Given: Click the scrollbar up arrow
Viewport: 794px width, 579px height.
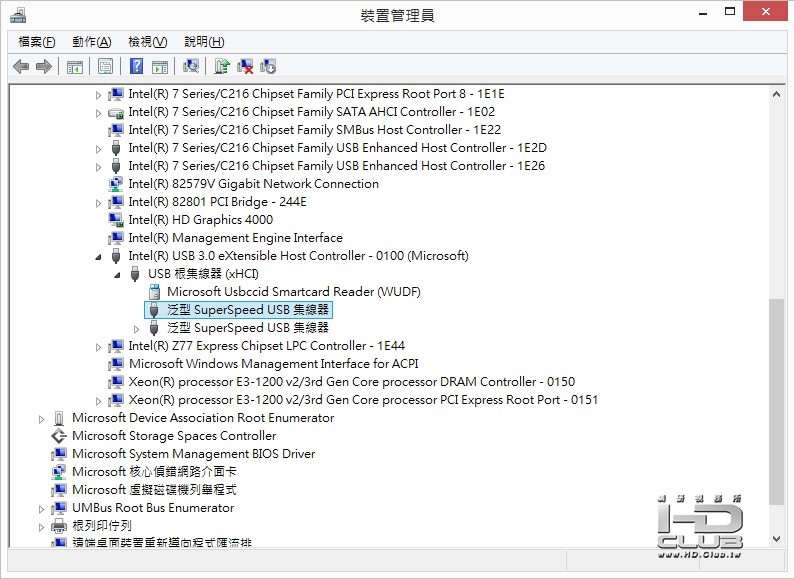Looking at the screenshot, I should click(776, 94).
